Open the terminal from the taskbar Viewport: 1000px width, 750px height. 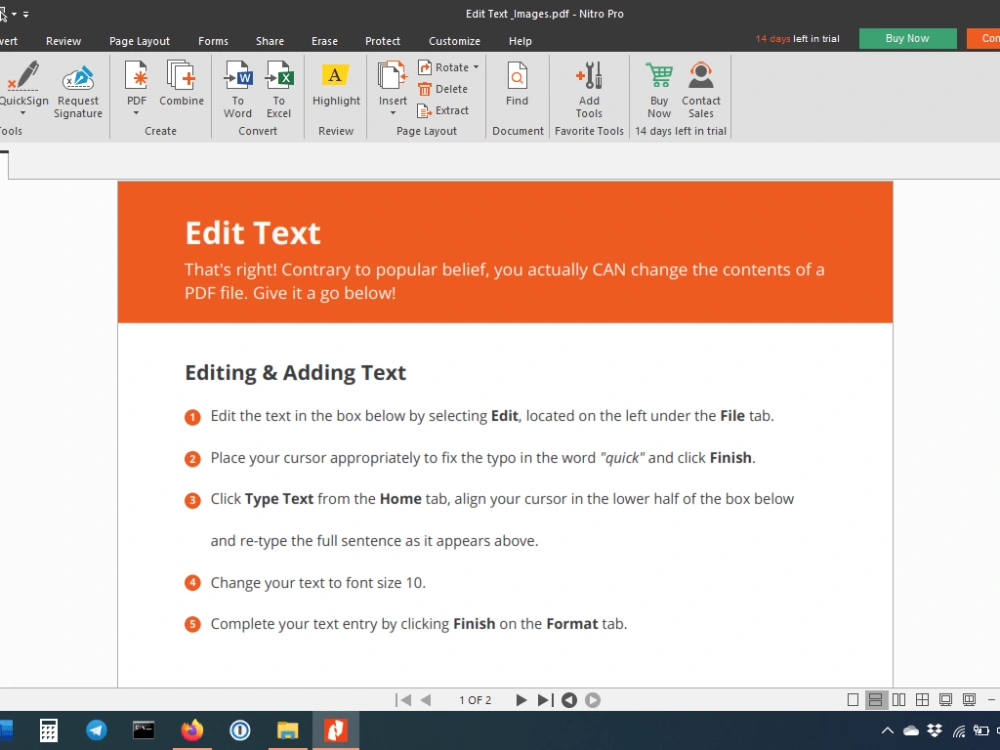[x=143, y=730]
